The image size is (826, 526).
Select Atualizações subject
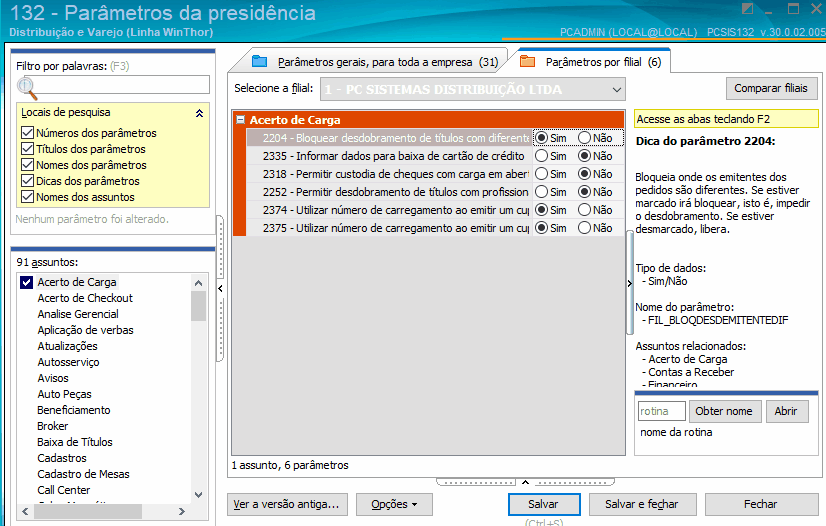point(67,346)
